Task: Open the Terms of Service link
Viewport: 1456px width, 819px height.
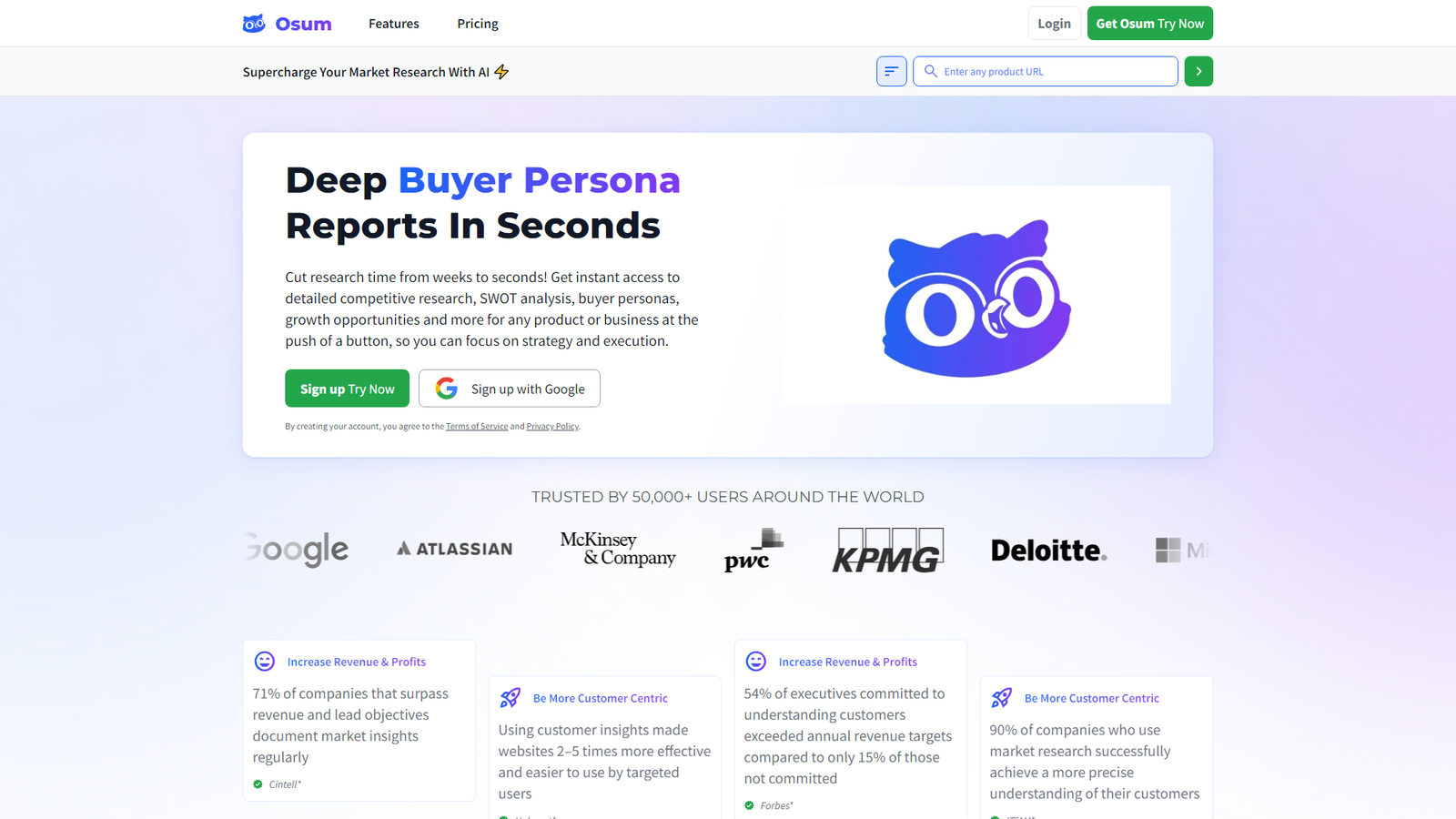Action: pyautogui.click(x=477, y=426)
